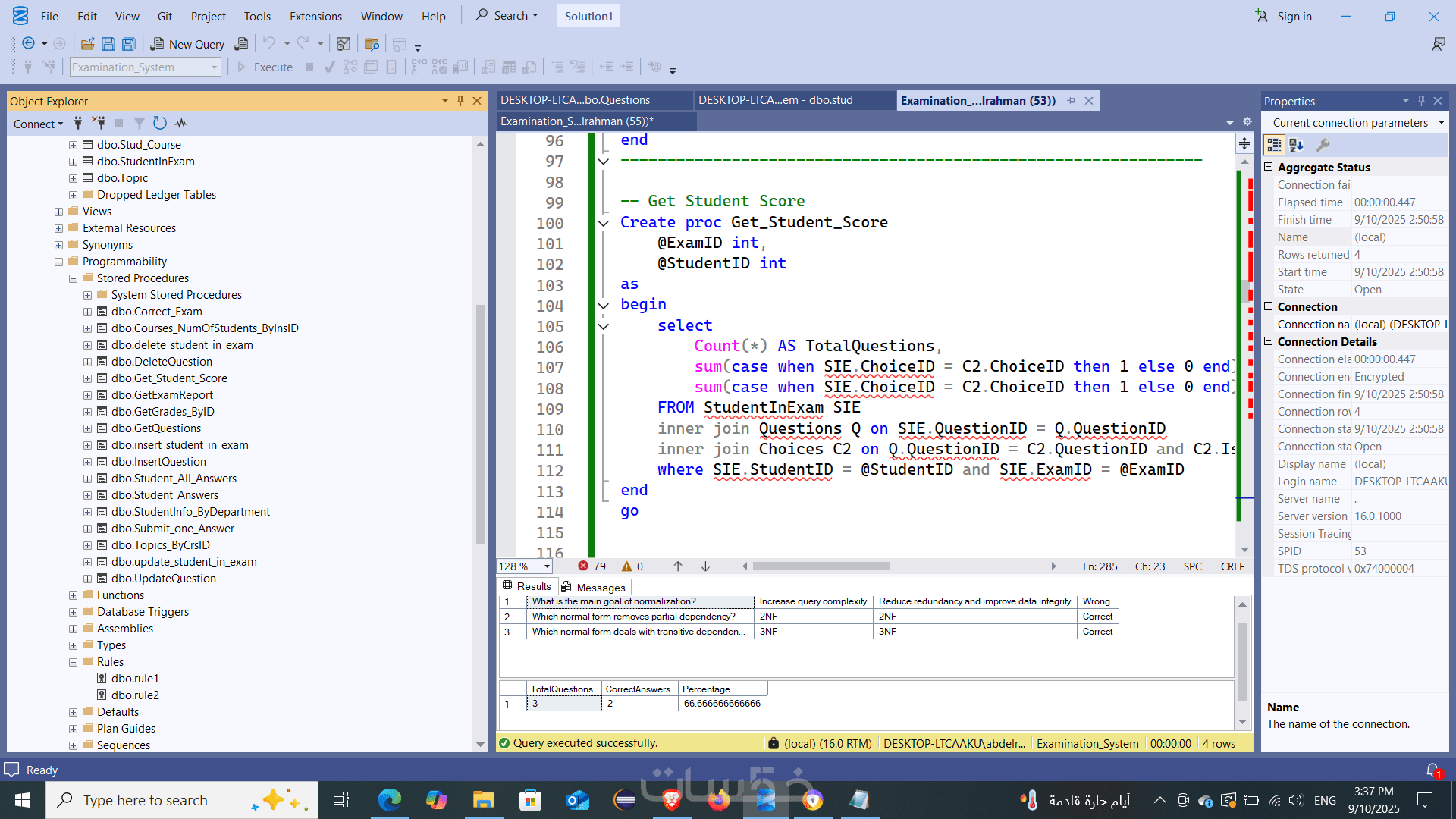Click the filter icon in Object Explorer

140,123
